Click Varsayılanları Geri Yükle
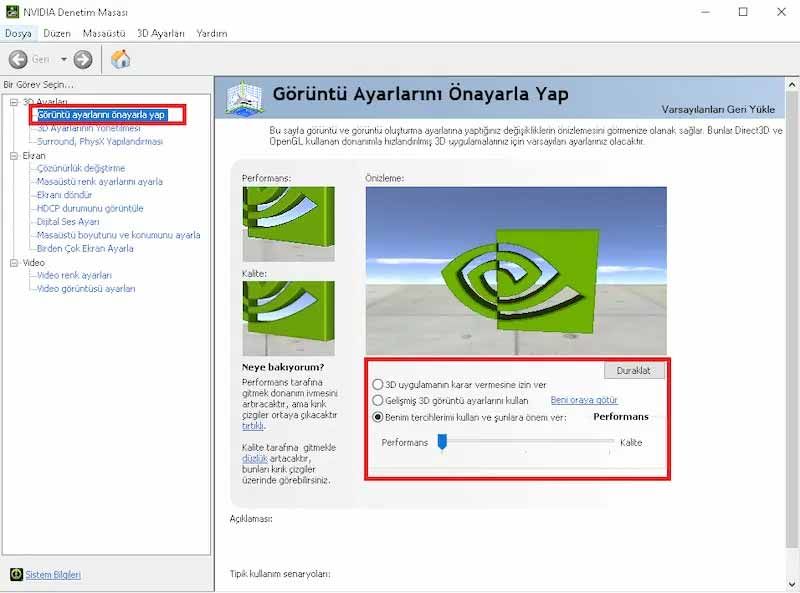 718,109
